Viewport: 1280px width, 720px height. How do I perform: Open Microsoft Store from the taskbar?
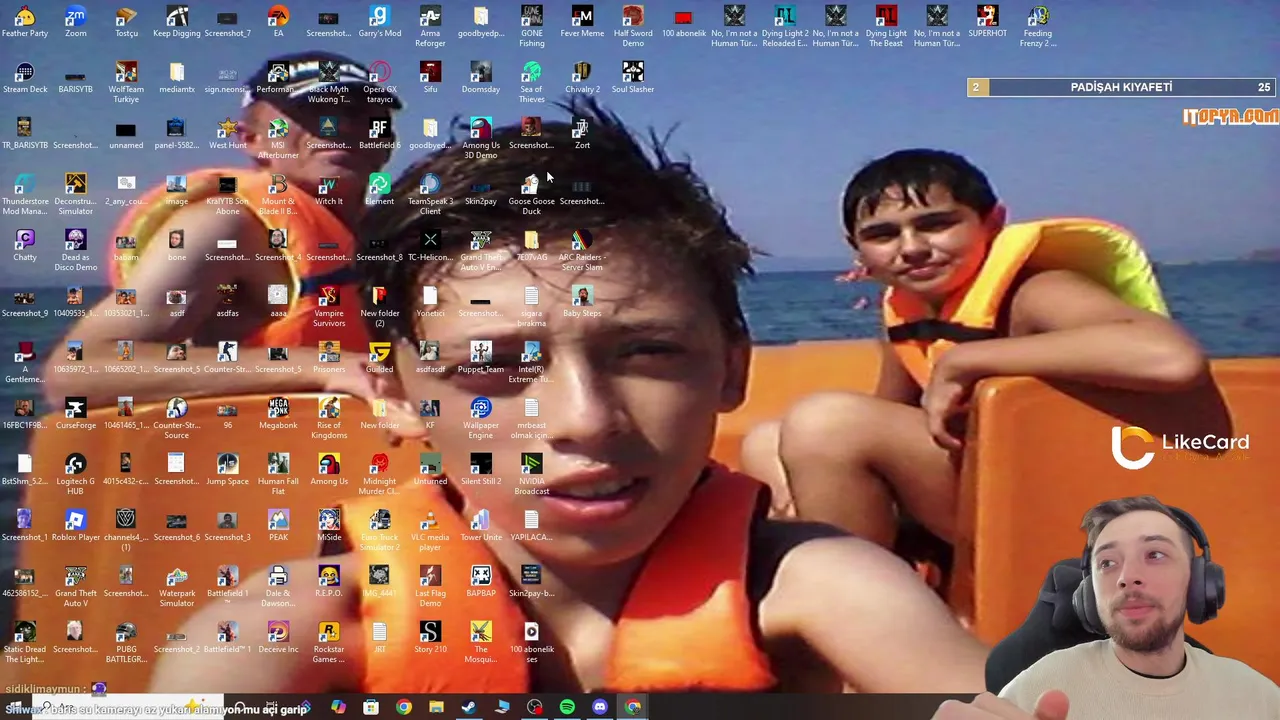tap(371, 707)
